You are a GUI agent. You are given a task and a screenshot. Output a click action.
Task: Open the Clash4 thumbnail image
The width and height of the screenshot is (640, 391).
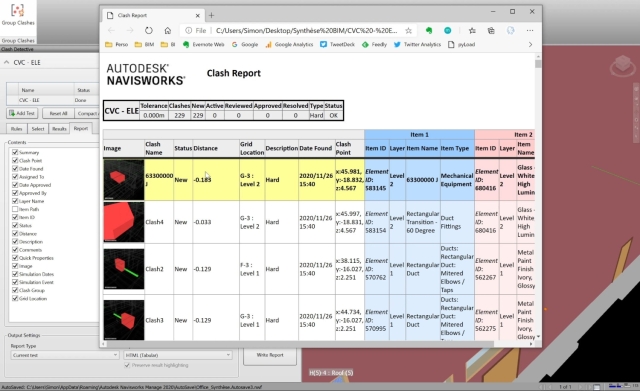[124, 222]
